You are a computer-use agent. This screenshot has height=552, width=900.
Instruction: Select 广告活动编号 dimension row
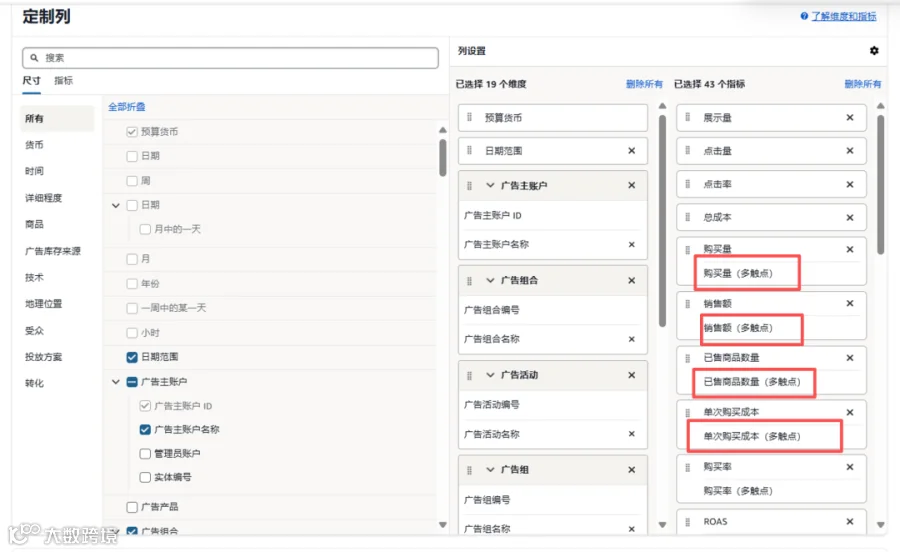553,405
